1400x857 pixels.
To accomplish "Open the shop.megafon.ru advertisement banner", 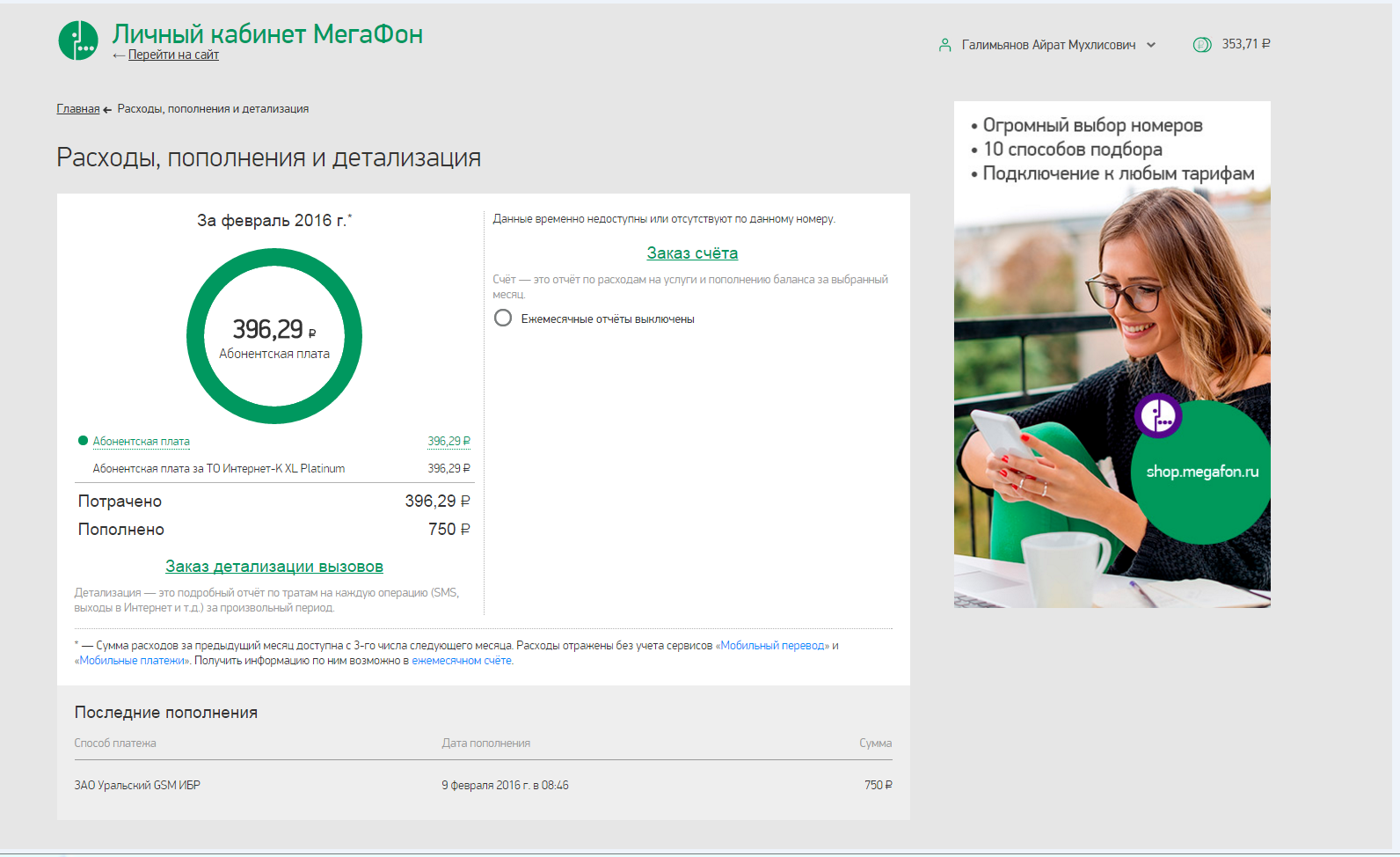I will click(1112, 355).
